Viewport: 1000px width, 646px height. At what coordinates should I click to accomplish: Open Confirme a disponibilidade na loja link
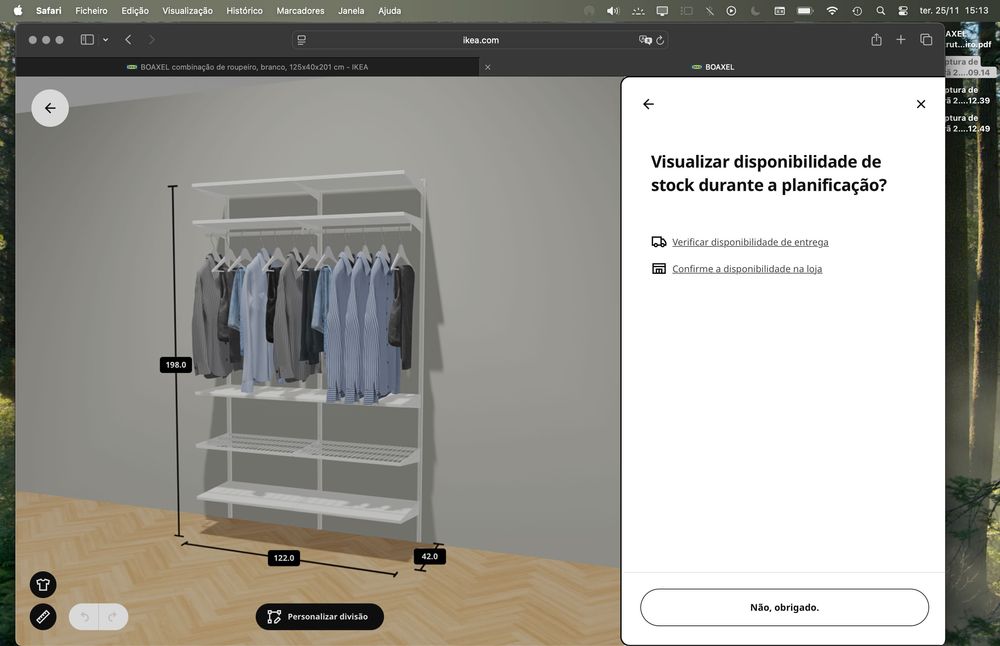coord(747,268)
